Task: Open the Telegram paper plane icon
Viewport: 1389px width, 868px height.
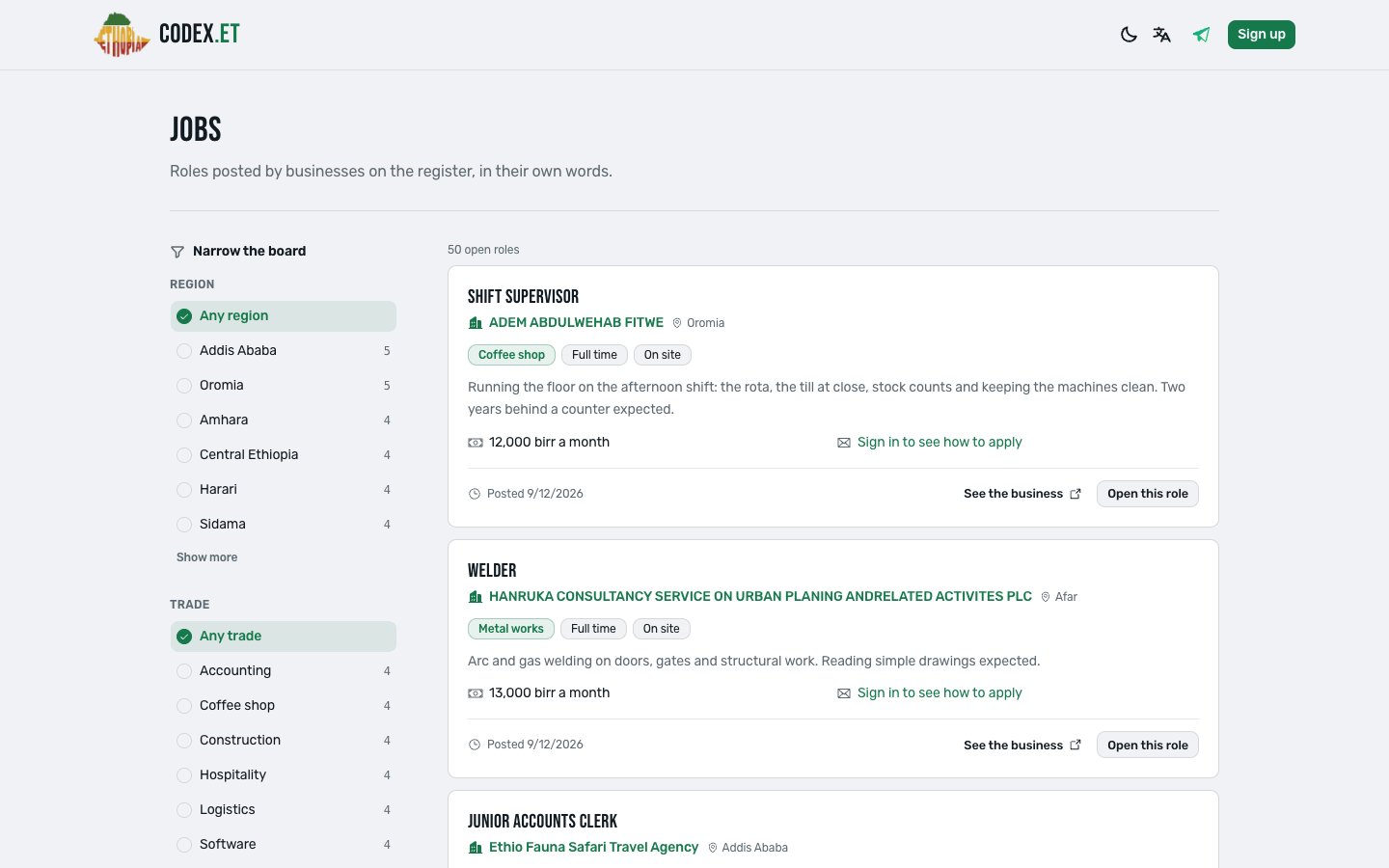Action: point(1201,35)
